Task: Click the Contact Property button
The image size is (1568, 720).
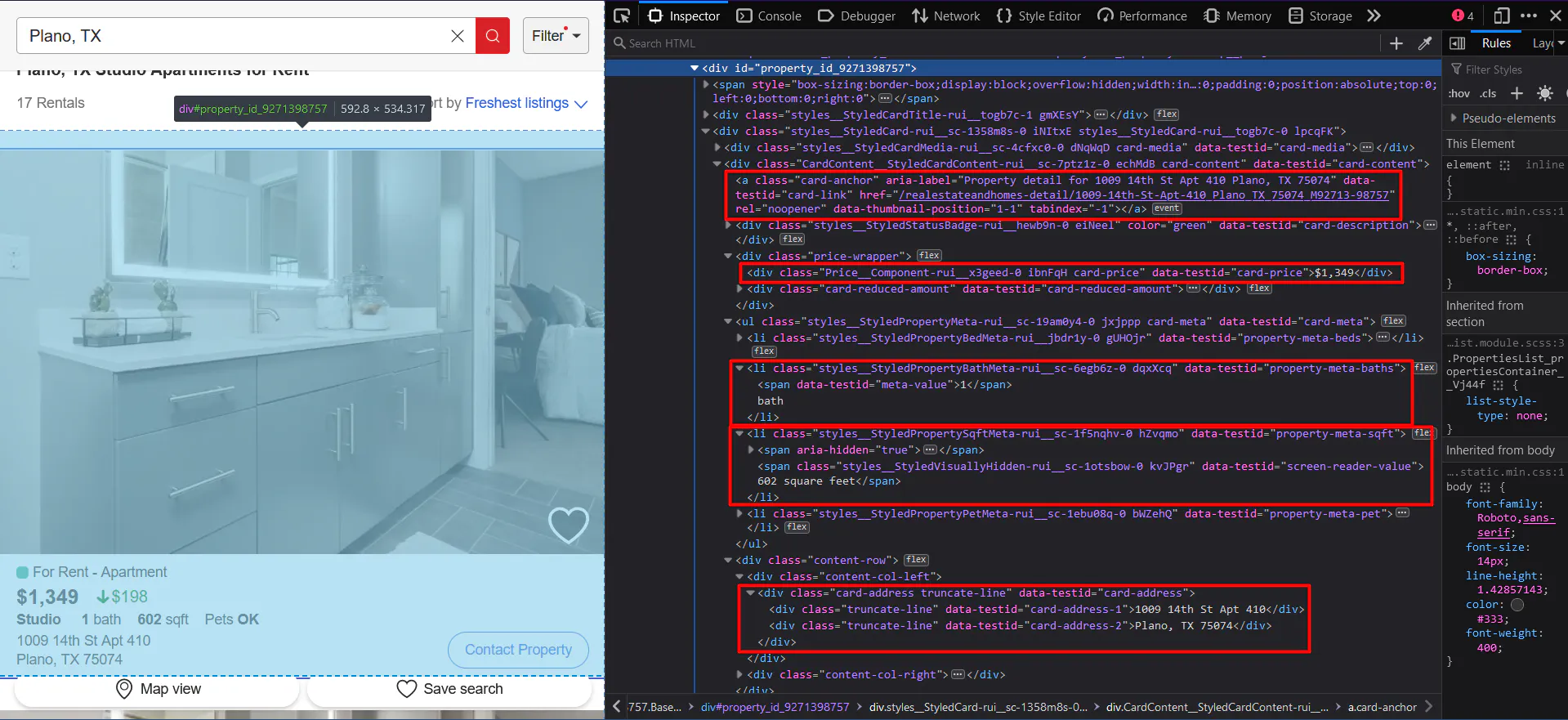Action: (x=518, y=650)
